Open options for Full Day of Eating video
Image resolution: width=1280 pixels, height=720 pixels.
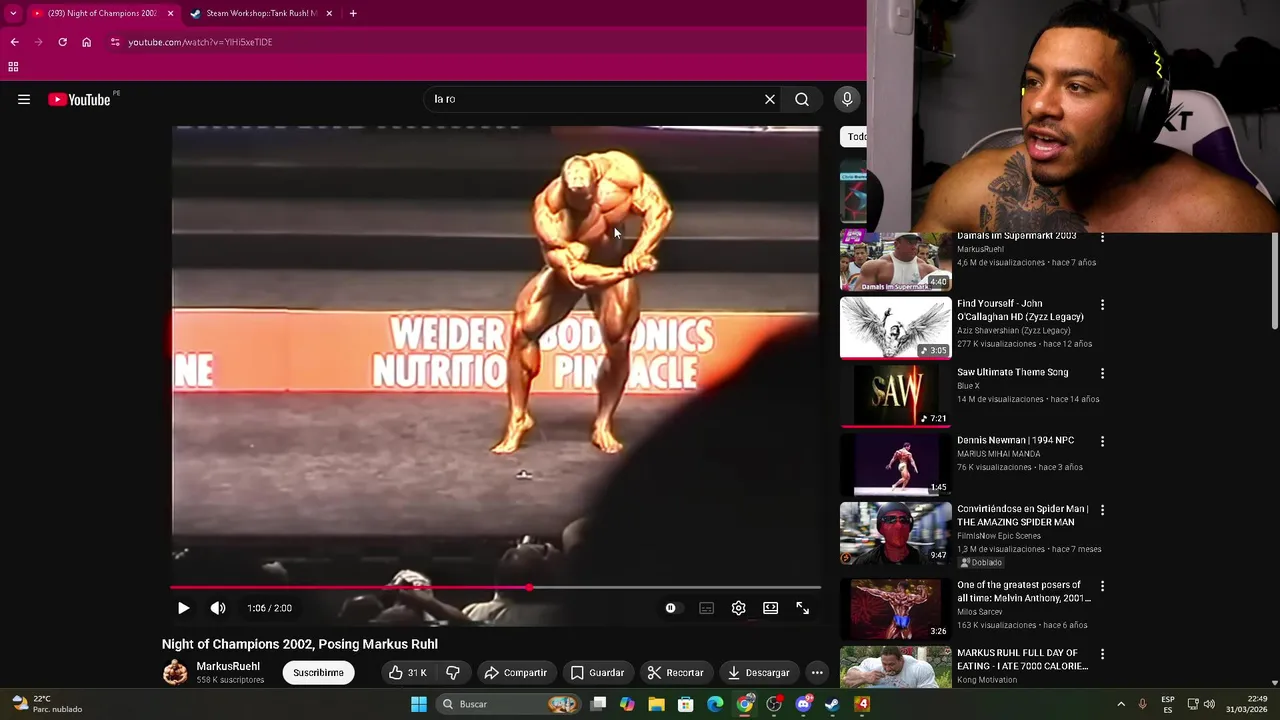click(1102, 654)
